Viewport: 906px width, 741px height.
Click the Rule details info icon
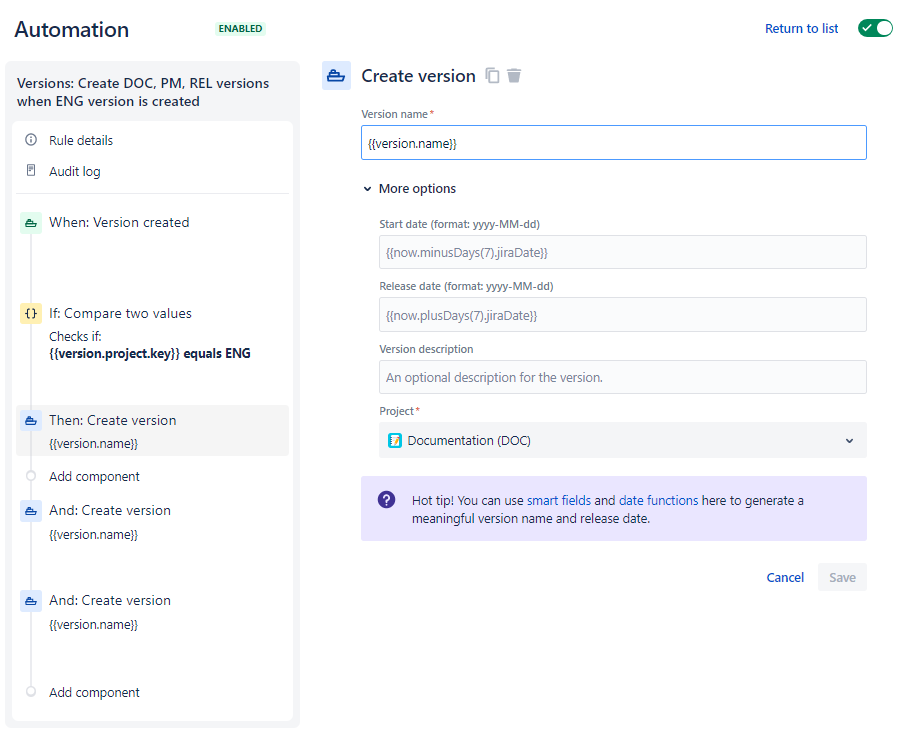[x=31, y=140]
